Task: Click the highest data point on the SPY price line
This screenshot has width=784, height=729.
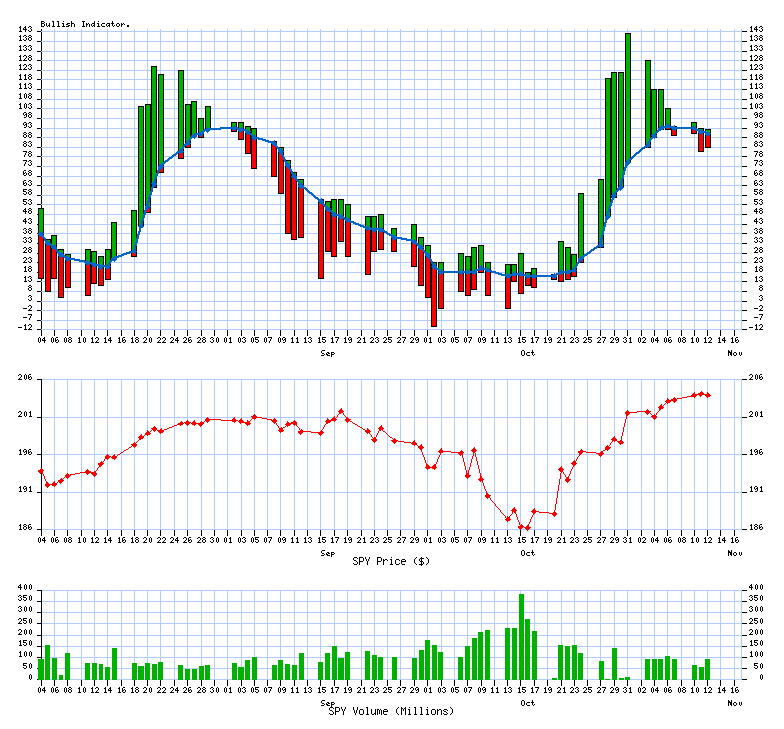Action: coord(701,393)
